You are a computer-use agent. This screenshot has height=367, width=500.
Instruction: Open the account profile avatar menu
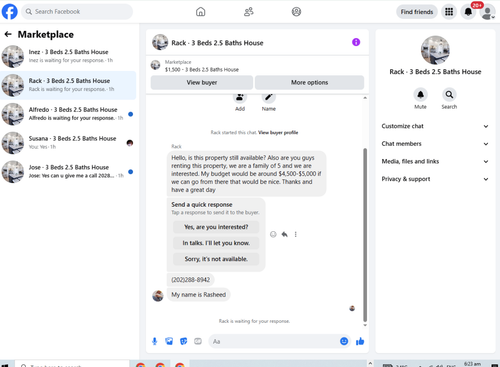487,12
